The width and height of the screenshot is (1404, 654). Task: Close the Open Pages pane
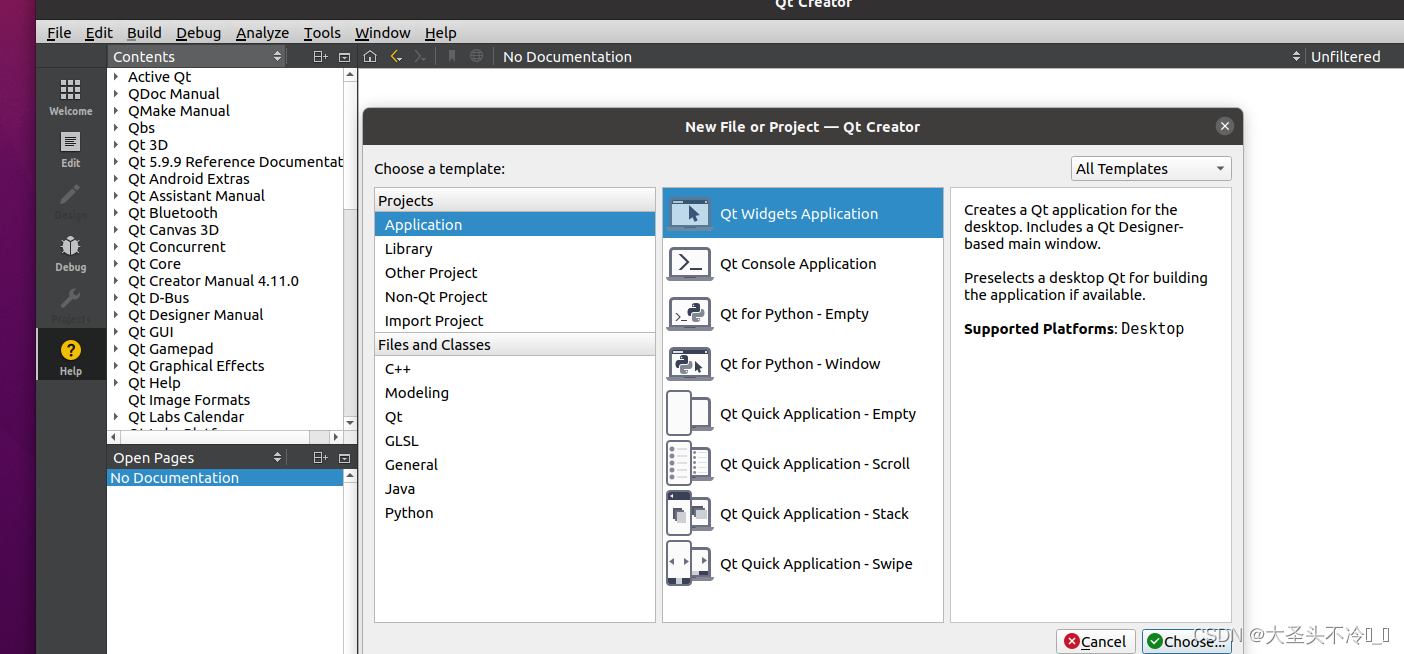click(344, 457)
